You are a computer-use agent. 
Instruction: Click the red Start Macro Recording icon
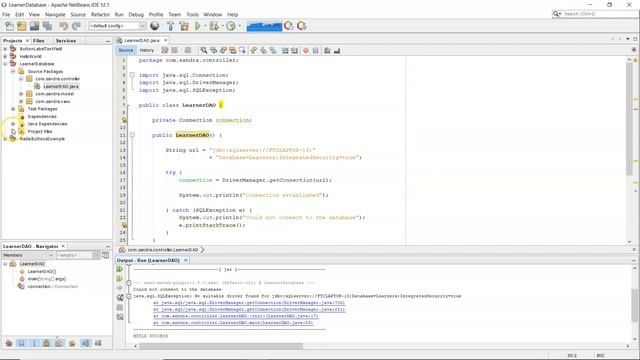(x=306, y=50)
